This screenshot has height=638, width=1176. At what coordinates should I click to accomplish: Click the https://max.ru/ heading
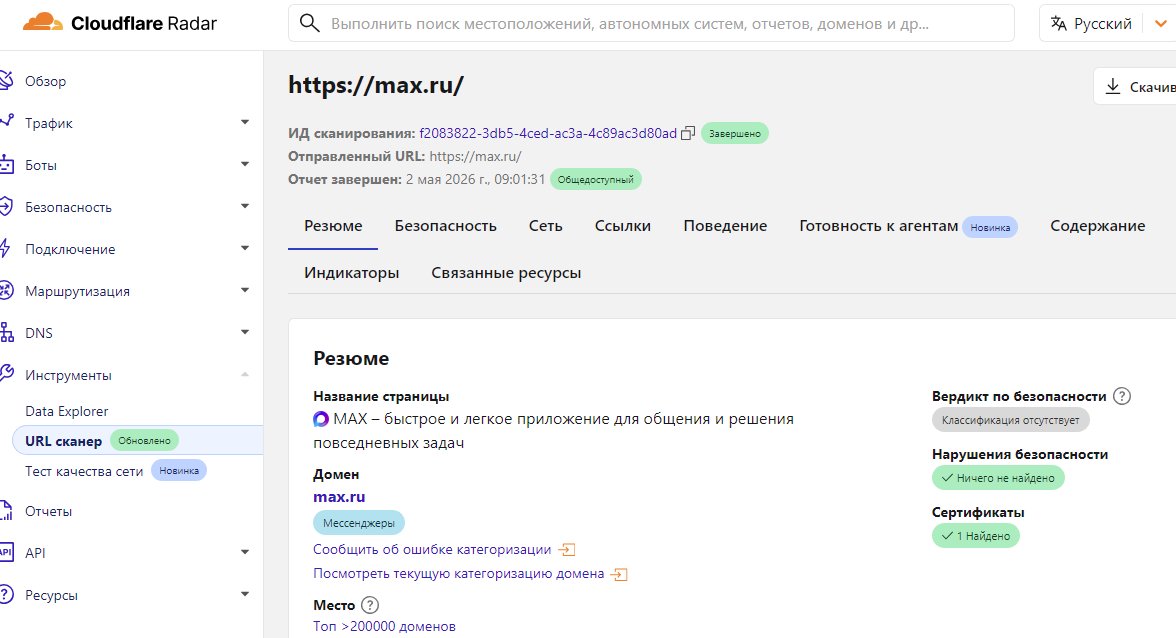click(x=376, y=85)
